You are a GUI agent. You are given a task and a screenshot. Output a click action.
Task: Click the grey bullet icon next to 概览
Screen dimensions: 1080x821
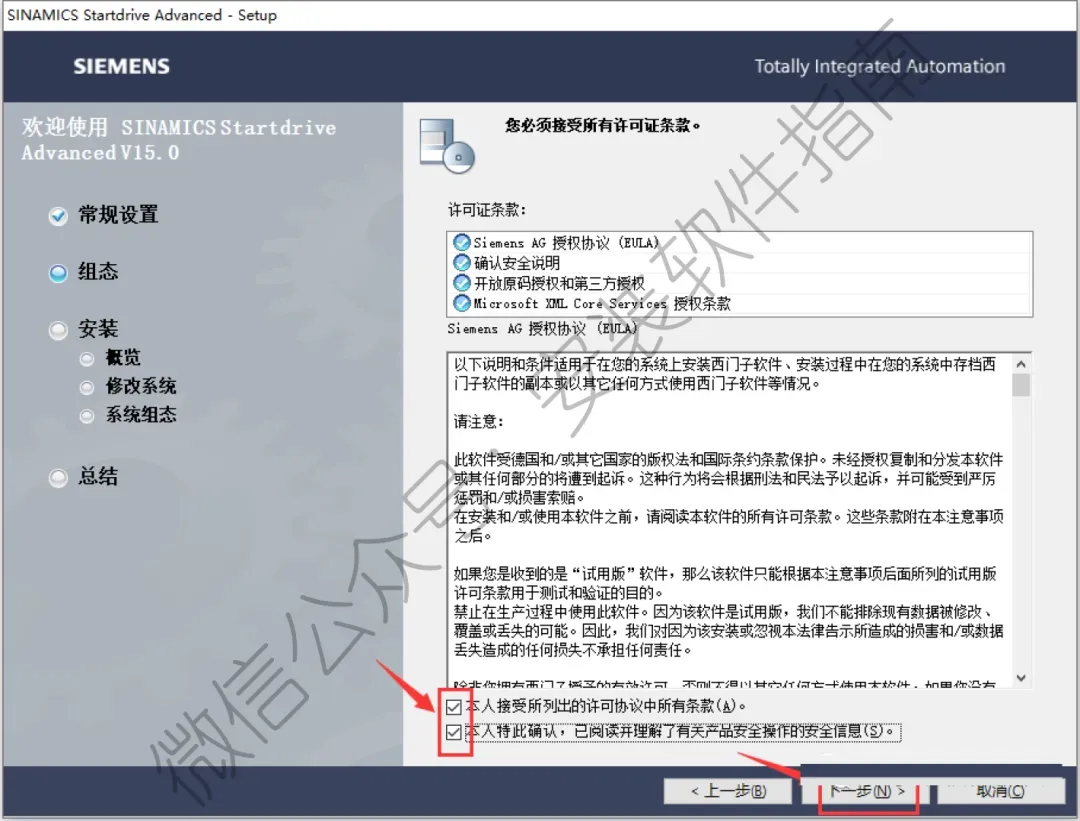click(x=87, y=359)
